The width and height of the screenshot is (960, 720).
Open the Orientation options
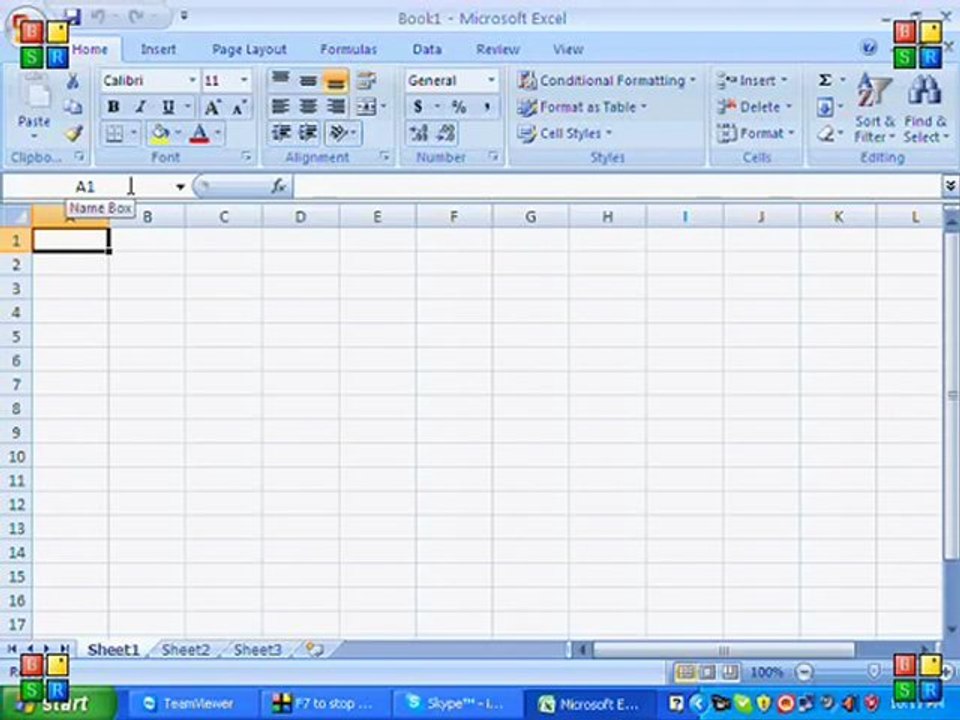tap(339, 133)
